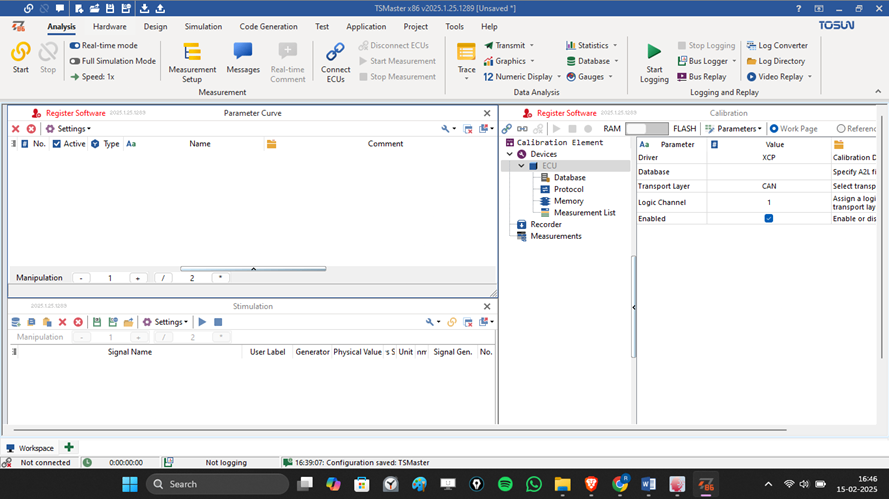Click collapse handle on calibration splitter
889x499 pixels.
pyautogui.click(x=633, y=307)
